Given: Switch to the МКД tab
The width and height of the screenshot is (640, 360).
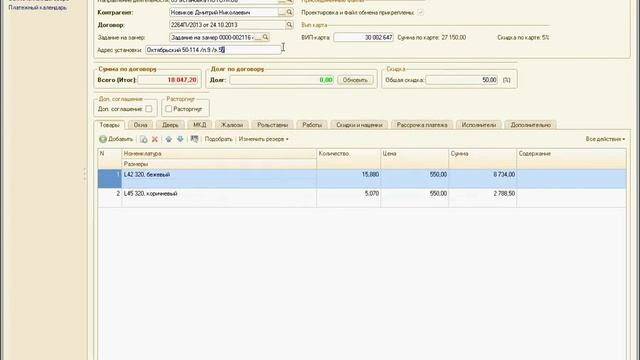Looking at the screenshot, I should click(x=200, y=125).
